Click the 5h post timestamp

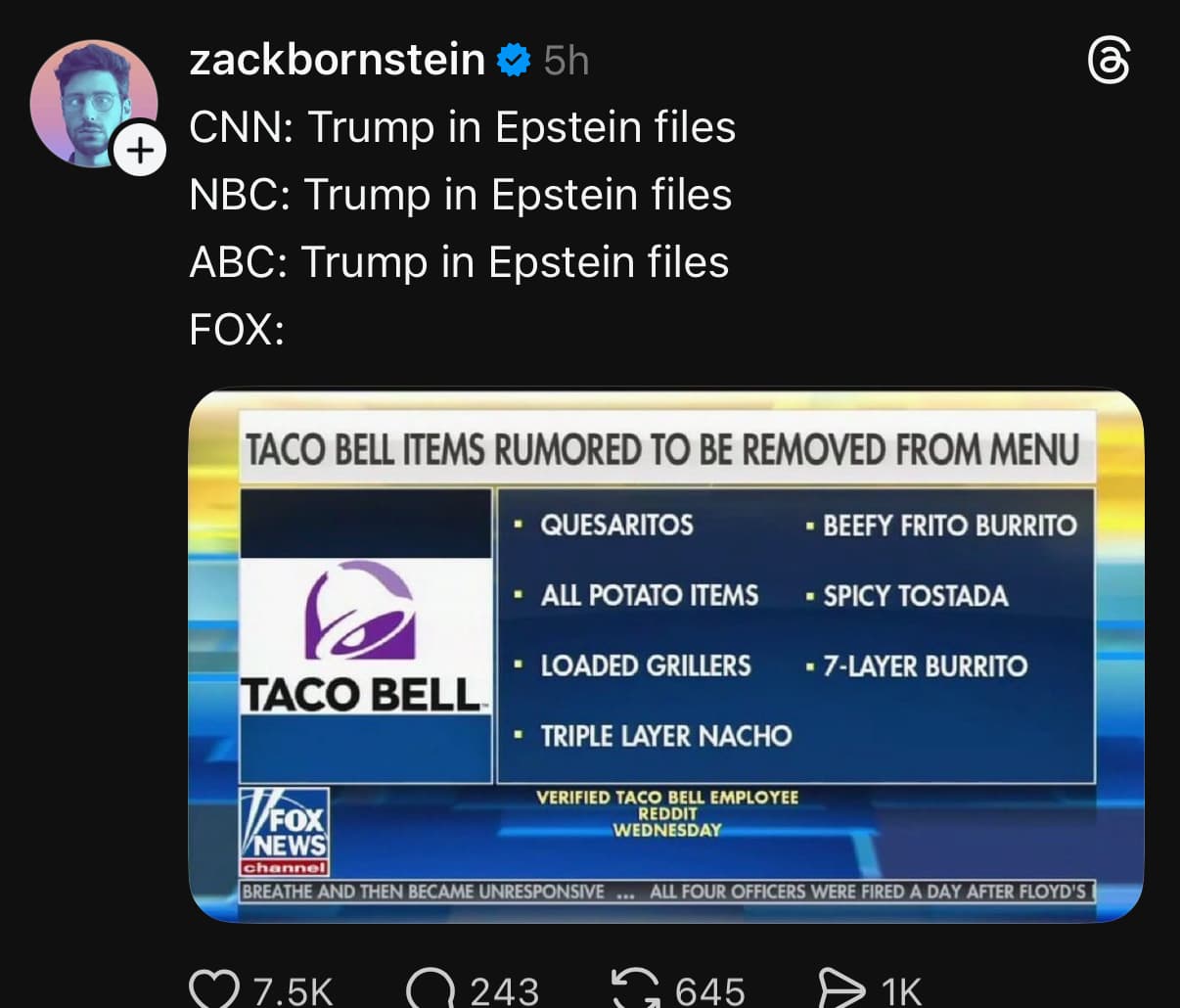pos(567,61)
